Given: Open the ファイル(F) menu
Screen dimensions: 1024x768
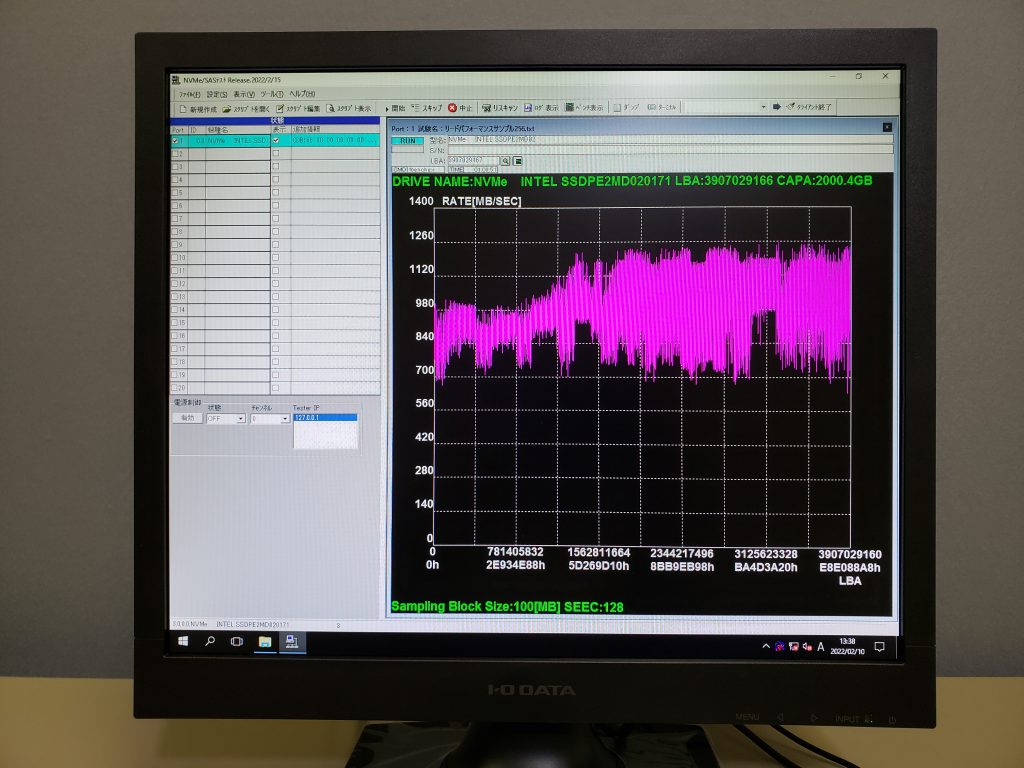Looking at the screenshot, I should [x=189, y=94].
